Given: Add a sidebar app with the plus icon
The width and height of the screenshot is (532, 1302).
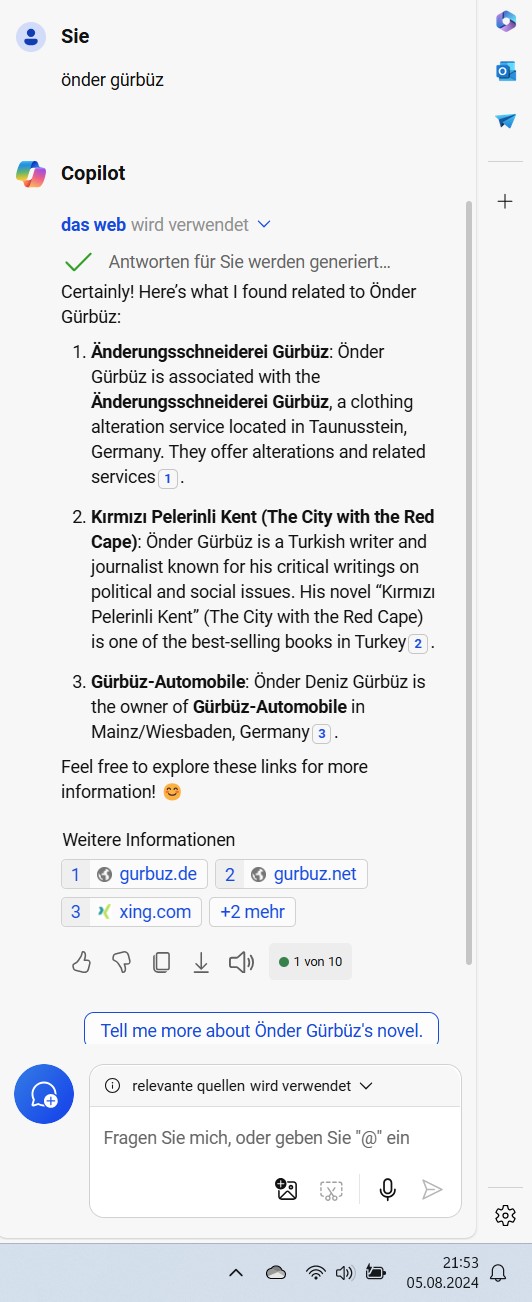Looking at the screenshot, I should click(505, 201).
